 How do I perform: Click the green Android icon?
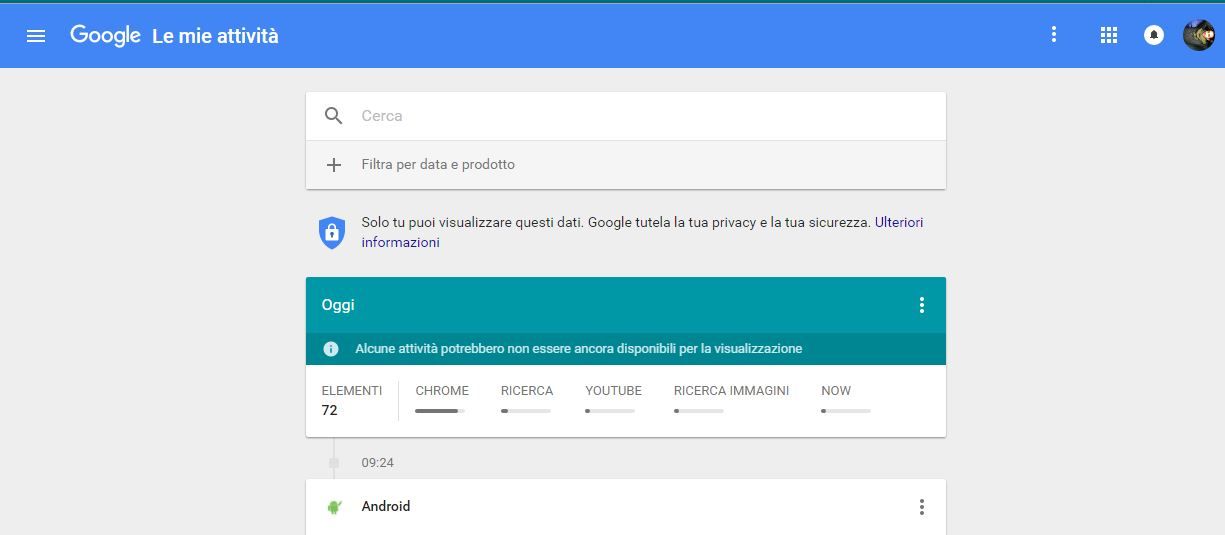[334, 507]
